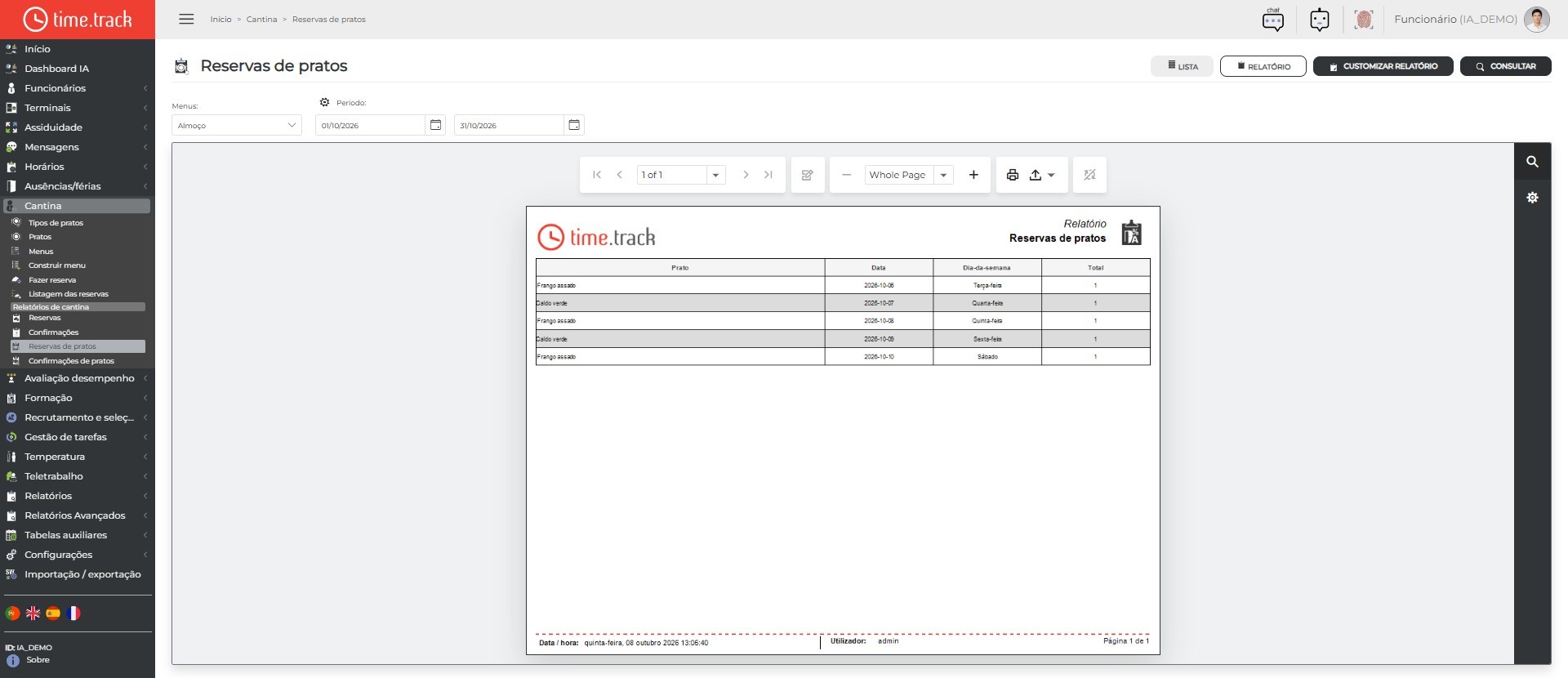Screen dimensions: 1568x678
Task: Toggle the hamburger sidebar menu
Action: [x=186, y=19]
